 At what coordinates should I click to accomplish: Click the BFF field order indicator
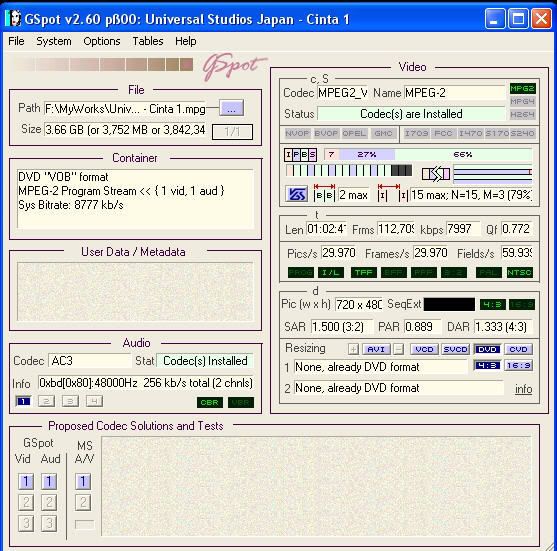[x=394, y=272]
